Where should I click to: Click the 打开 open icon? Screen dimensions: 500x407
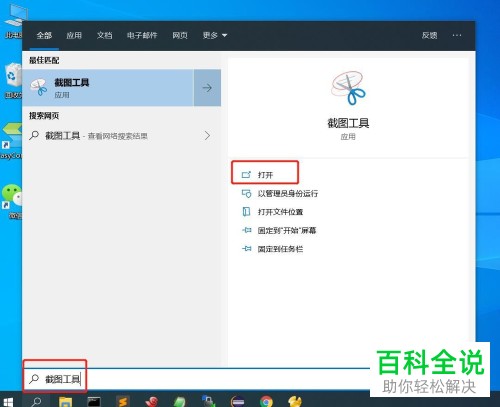pyautogui.click(x=246, y=175)
